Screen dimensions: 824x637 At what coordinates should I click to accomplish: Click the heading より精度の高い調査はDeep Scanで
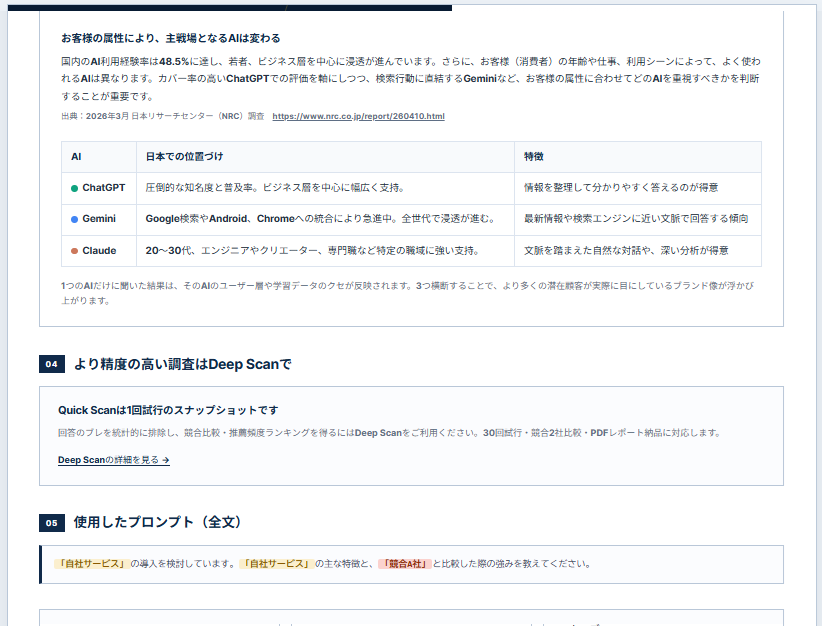pyautogui.click(x=182, y=364)
